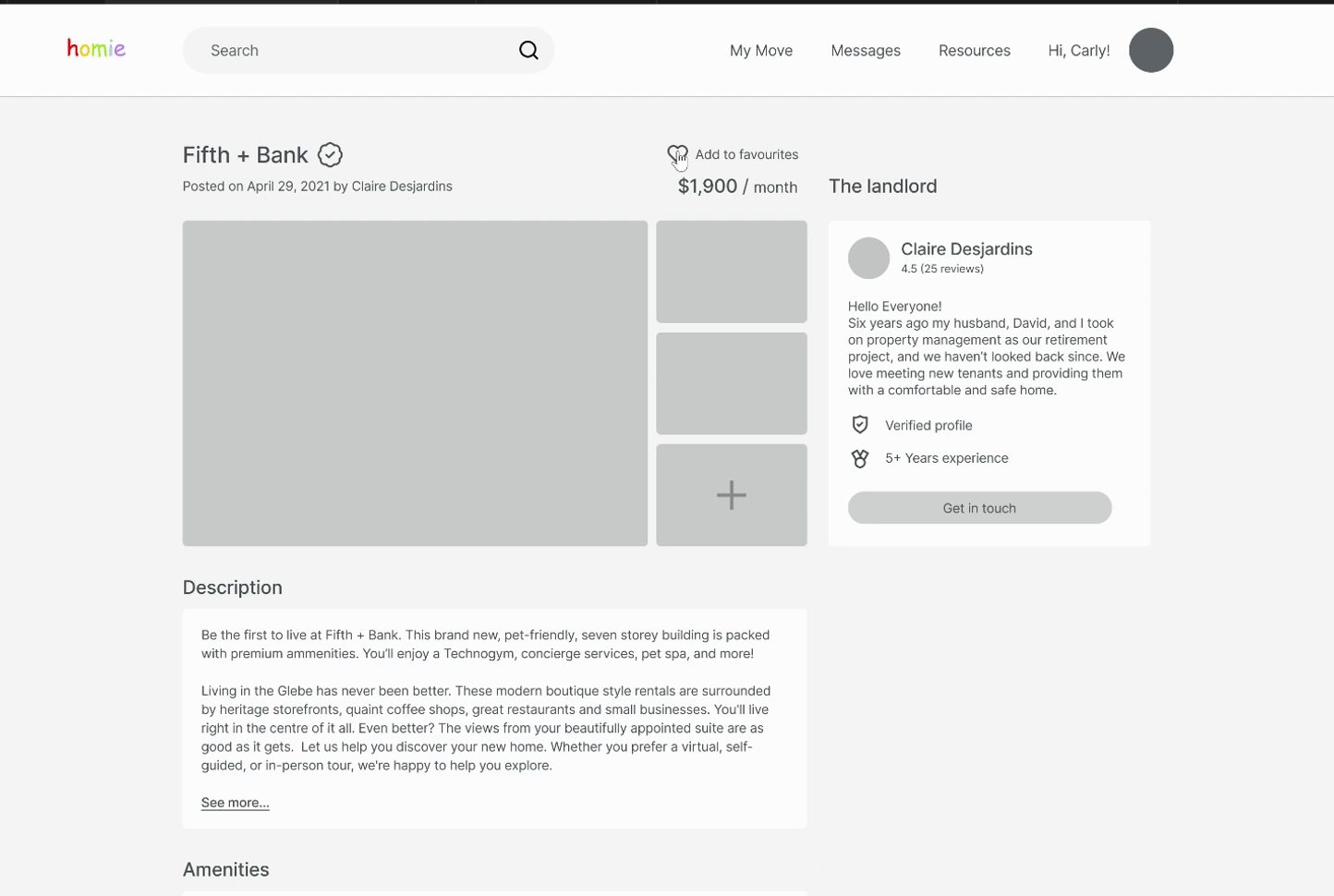Open the first small listing thumbnail
The width and height of the screenshot is (1334, 896).
point(732,272)
